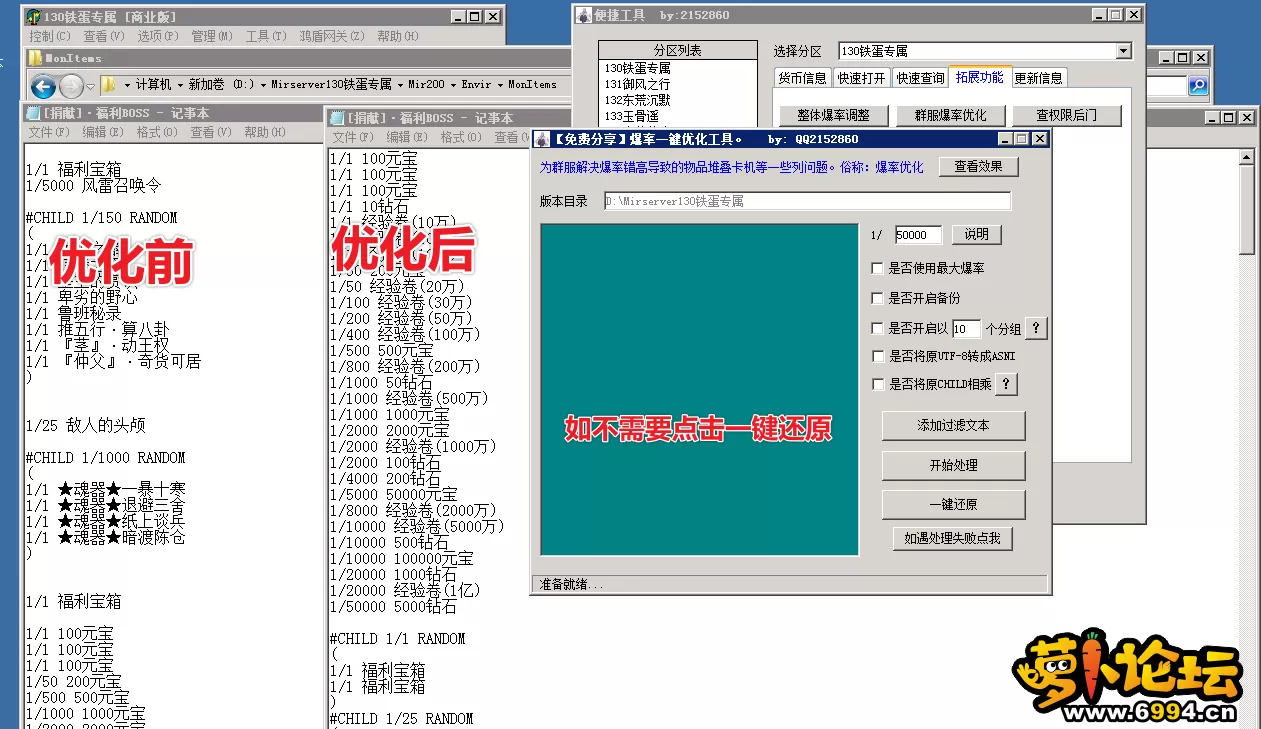
Task: Click the 130铁蛋专属 engine window title icon
Action: click(33, 17)
